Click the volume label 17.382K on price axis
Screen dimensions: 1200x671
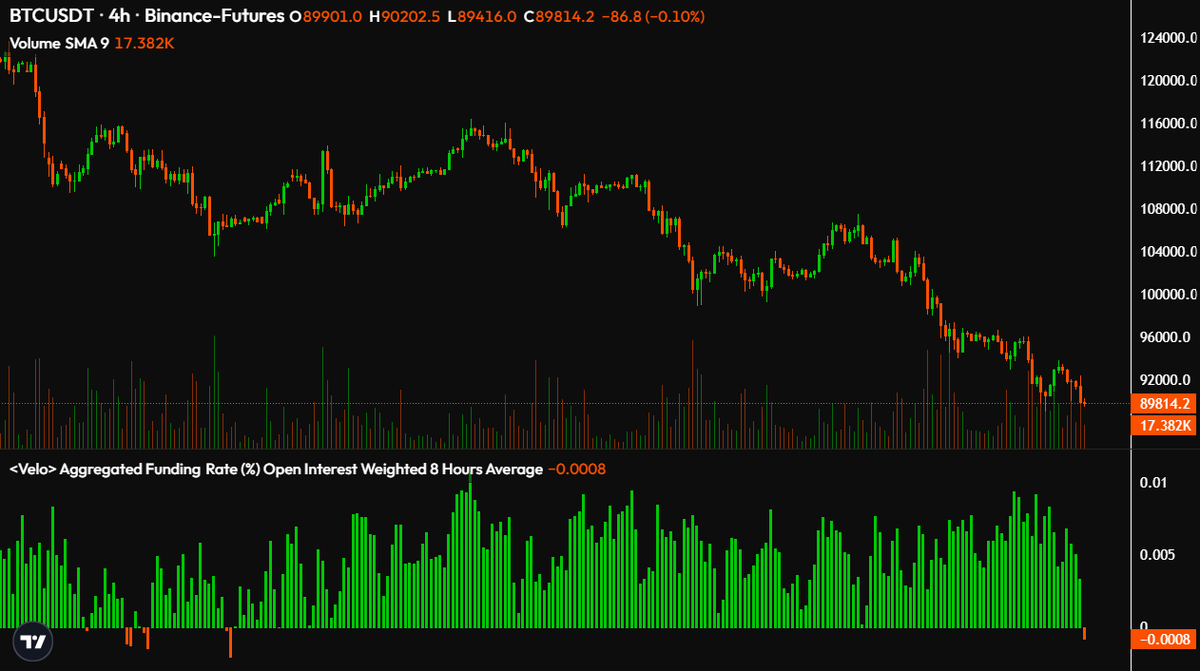pos(1163,426)
